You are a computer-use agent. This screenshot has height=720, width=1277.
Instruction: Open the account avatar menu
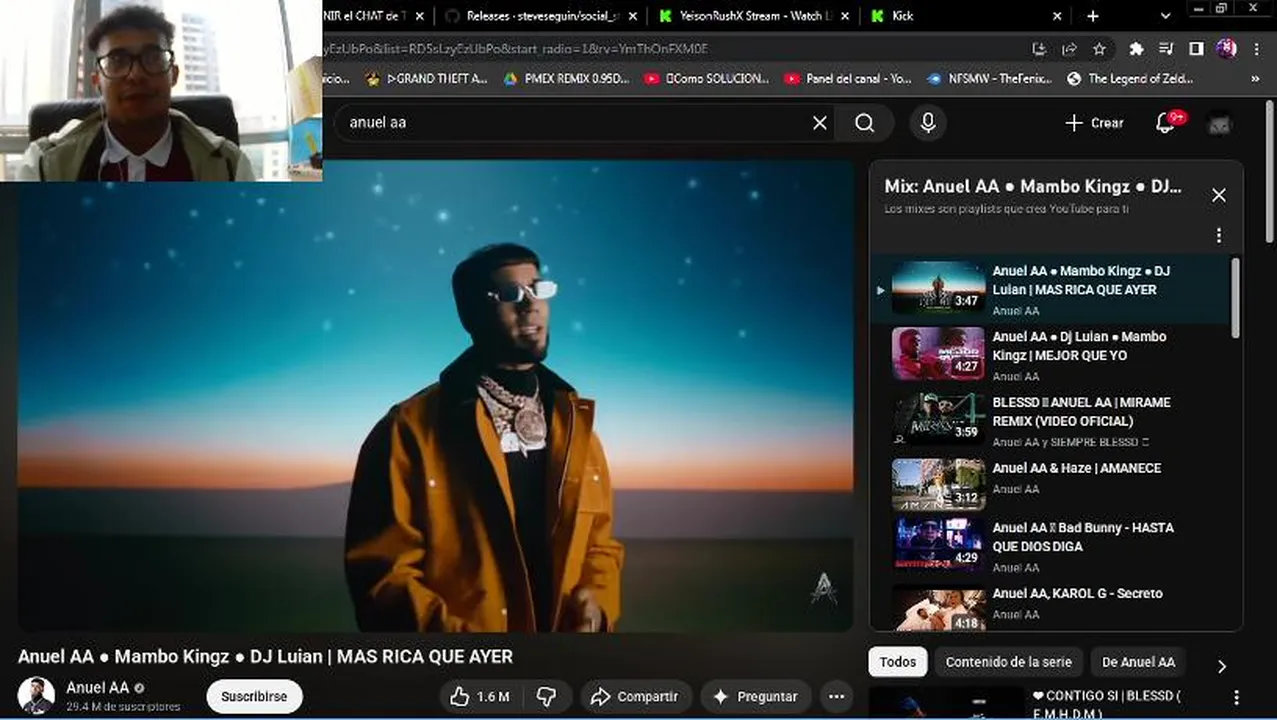1220,123
